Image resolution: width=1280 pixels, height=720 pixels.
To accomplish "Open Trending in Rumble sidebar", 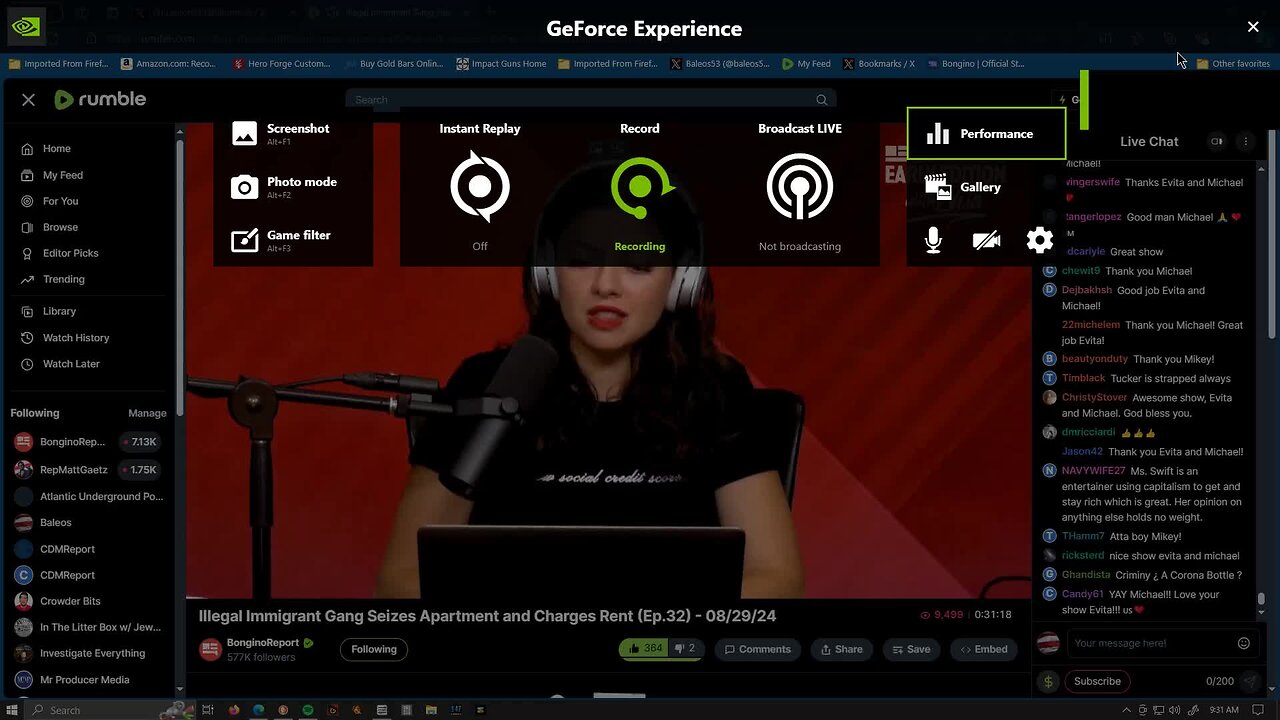I will click(52, 279).
